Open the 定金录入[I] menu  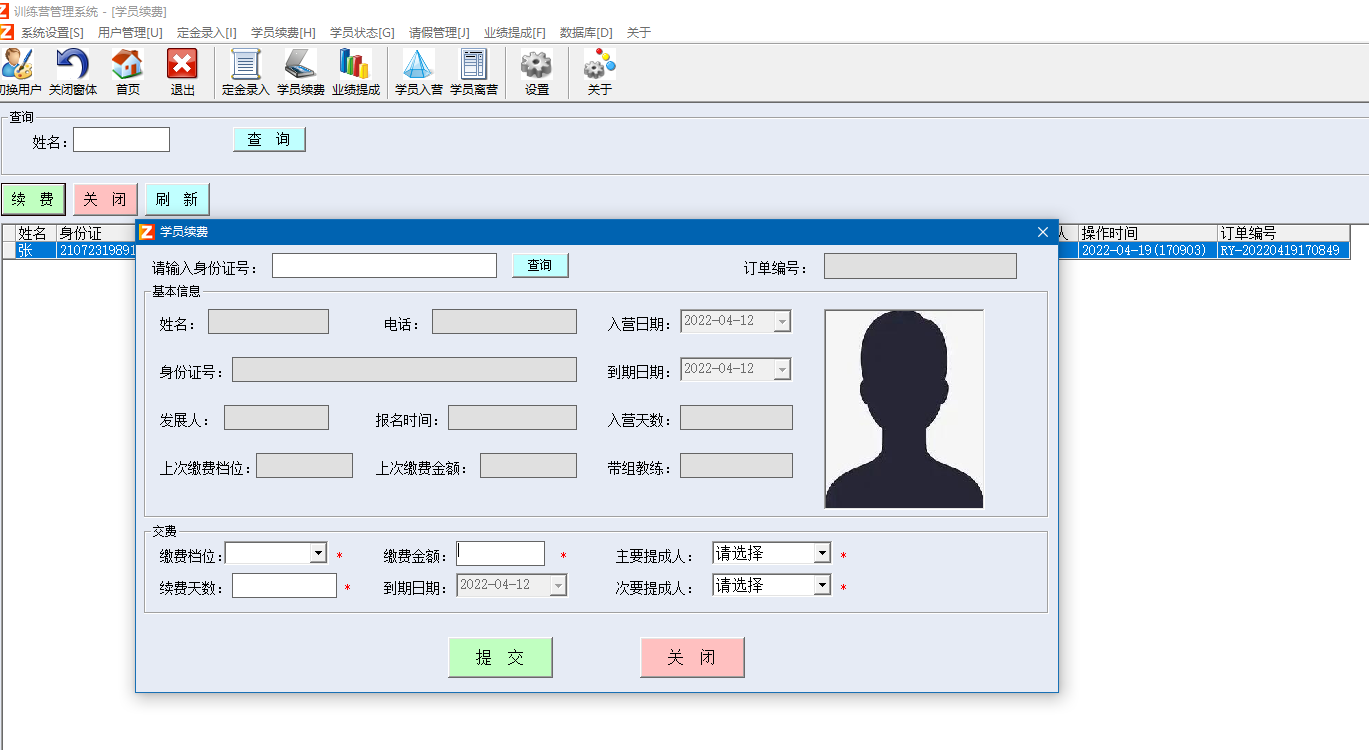[x=207, y=33]
